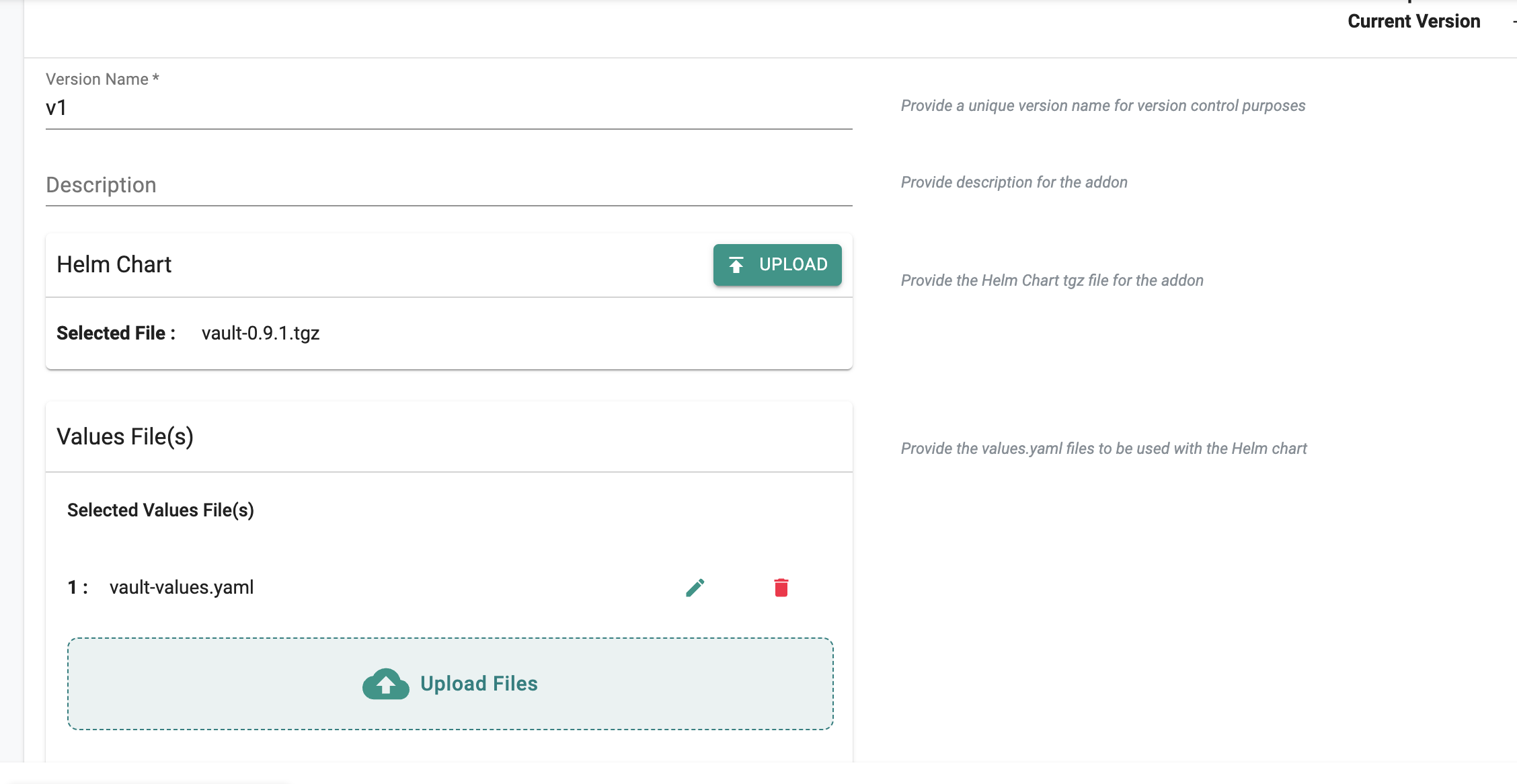Click the Selected Values File(s) heading
Image resolution: width=1517 pixels, height=784 pixels.
[x=161, y=510]
